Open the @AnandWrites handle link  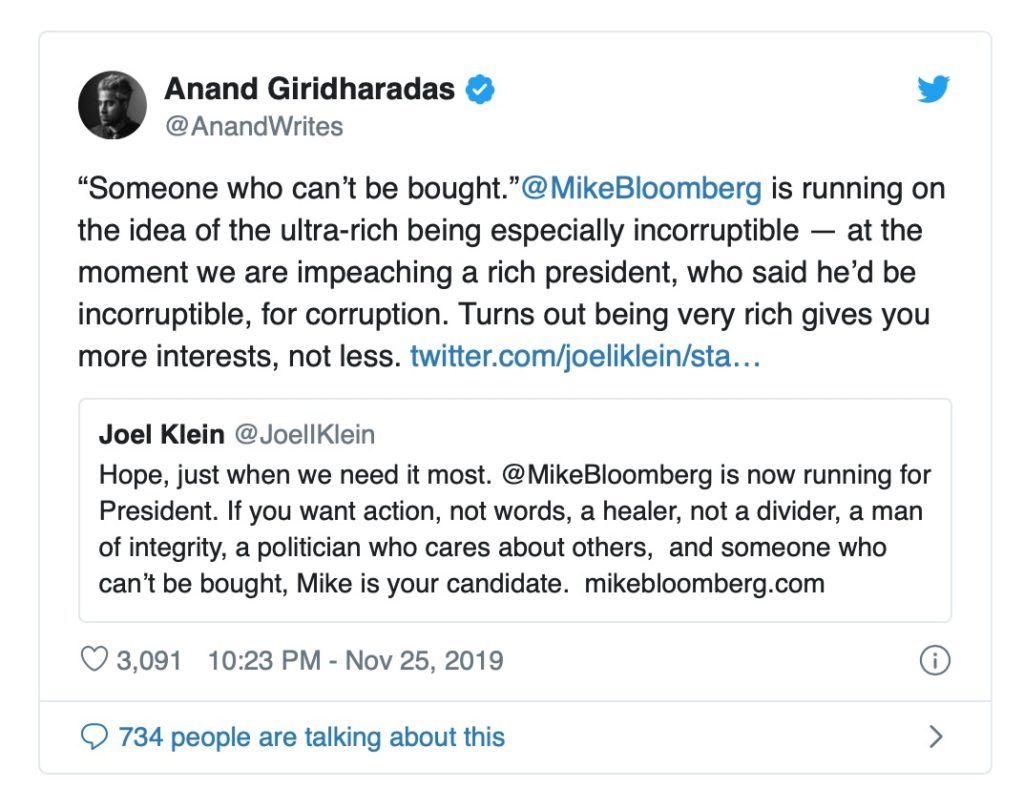click(254, 126)
